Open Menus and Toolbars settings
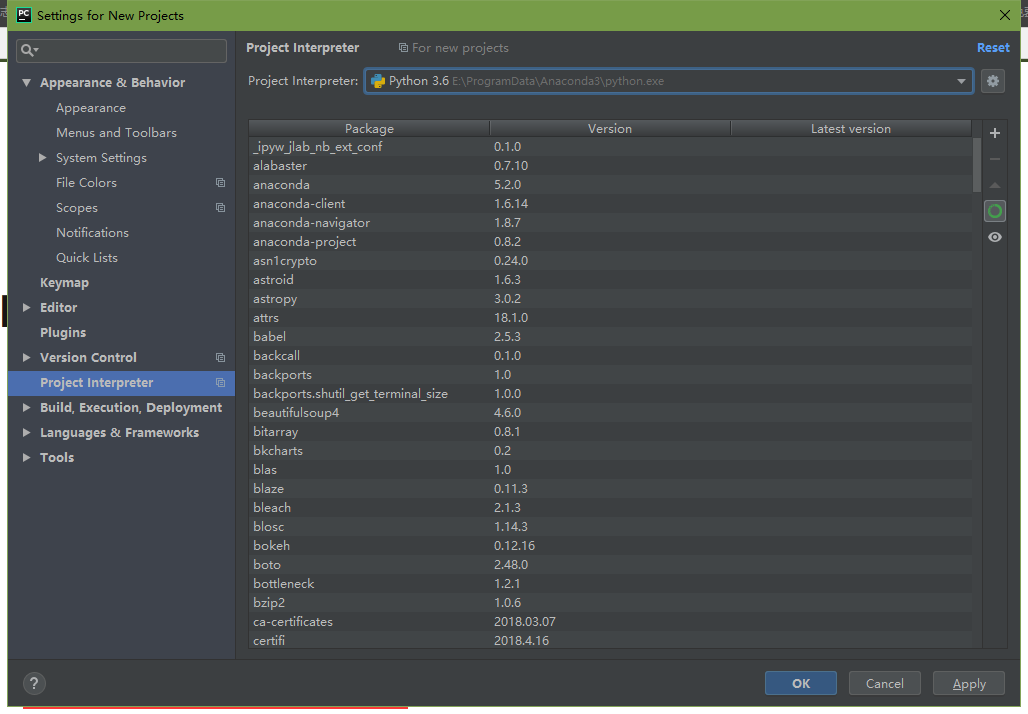Image resolution: width=1028 pixels, height=714 pixels. coord(117,132)
